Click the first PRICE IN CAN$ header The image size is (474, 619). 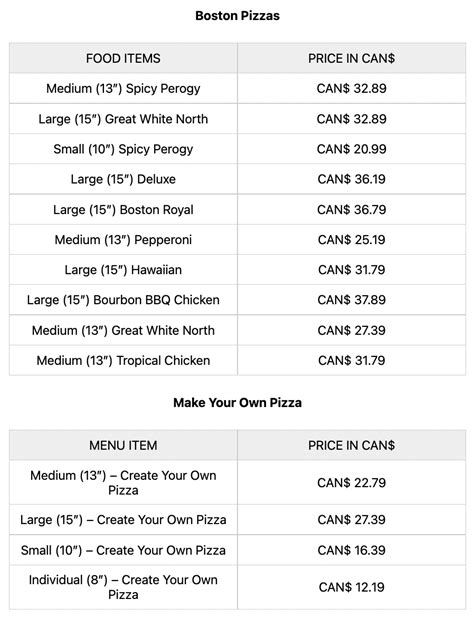pos(351,58)
